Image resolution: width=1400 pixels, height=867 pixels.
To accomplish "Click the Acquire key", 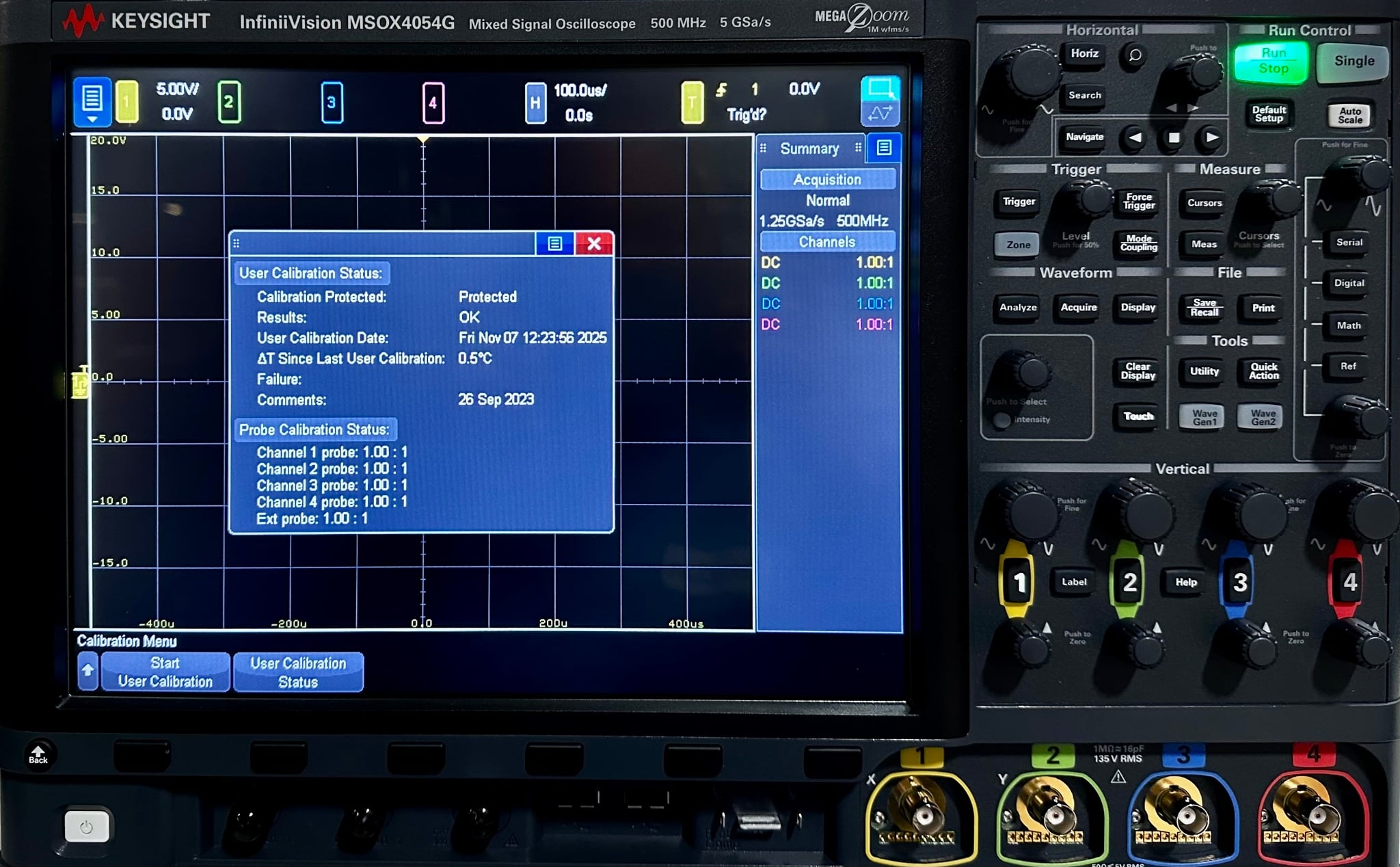I will [x=1078, y=308].
